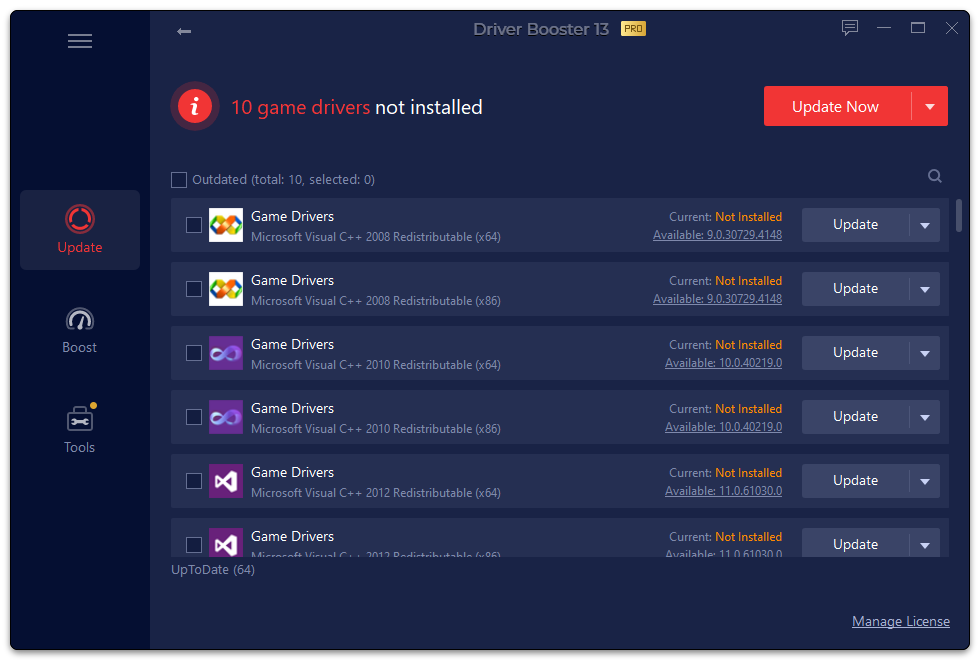Check Visual C++ 2012 Redistributable (x64)
Image resolution: width=980 pixels, height=660 pixels.
click(194, 481)
